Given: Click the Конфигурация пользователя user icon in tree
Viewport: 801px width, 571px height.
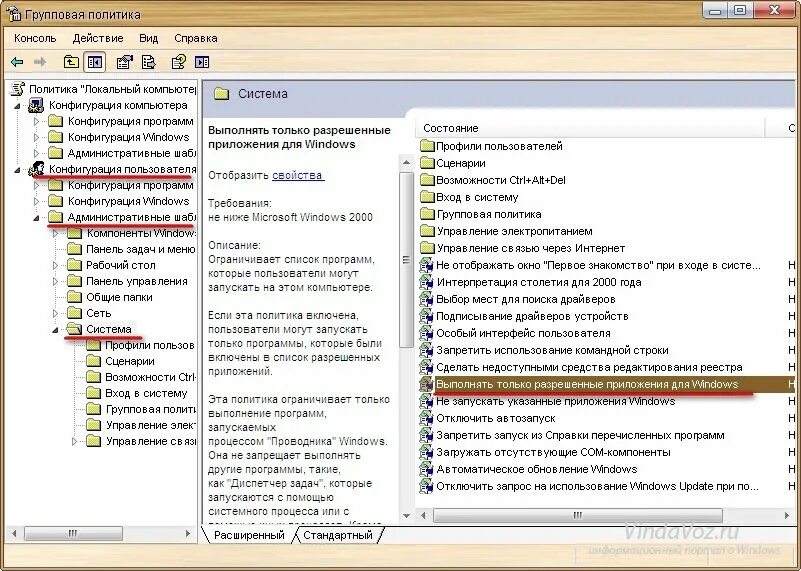Looking at the screenshot, I should (x=36, y=169).
